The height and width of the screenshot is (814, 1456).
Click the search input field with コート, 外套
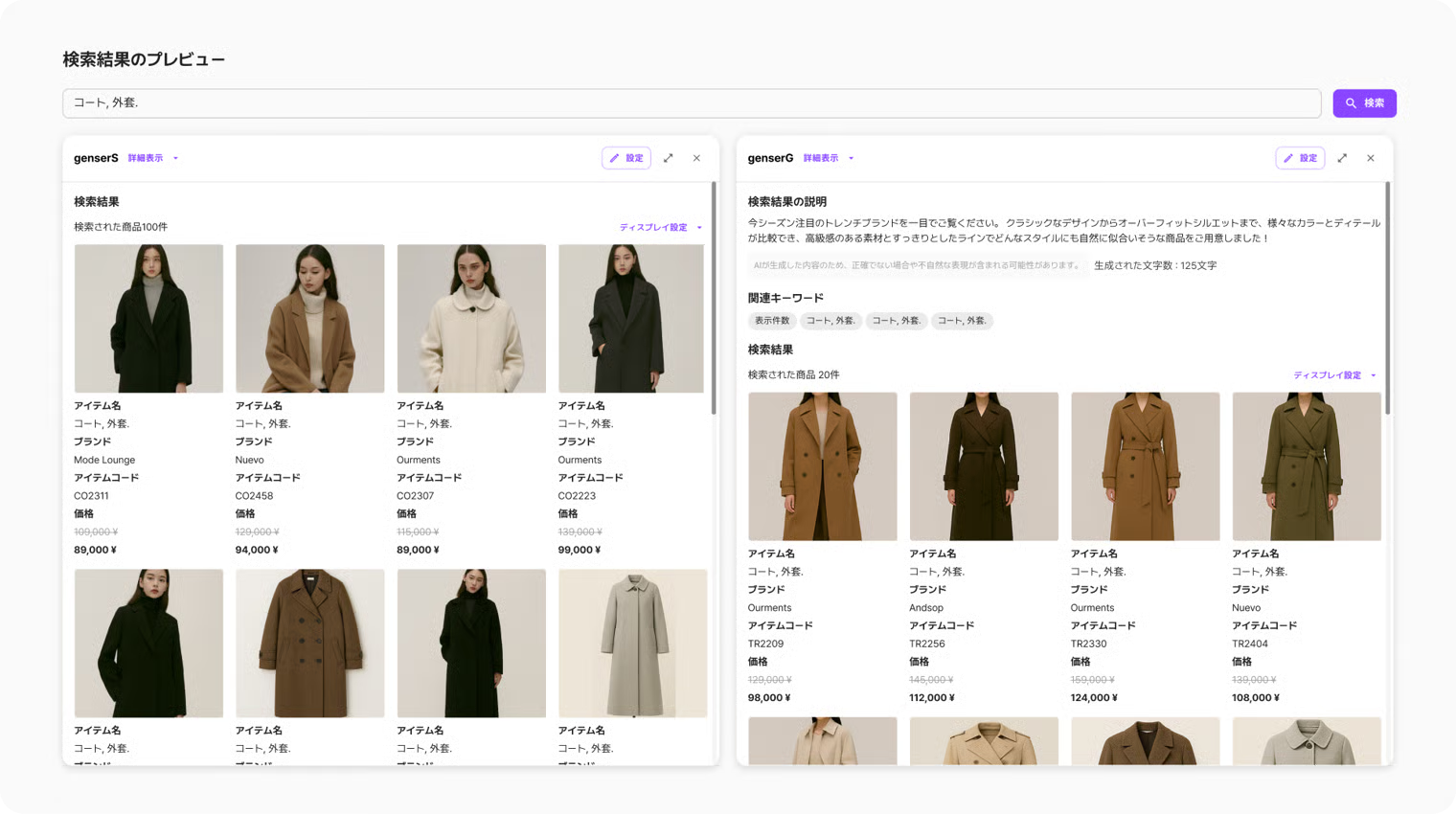point(691,103)
